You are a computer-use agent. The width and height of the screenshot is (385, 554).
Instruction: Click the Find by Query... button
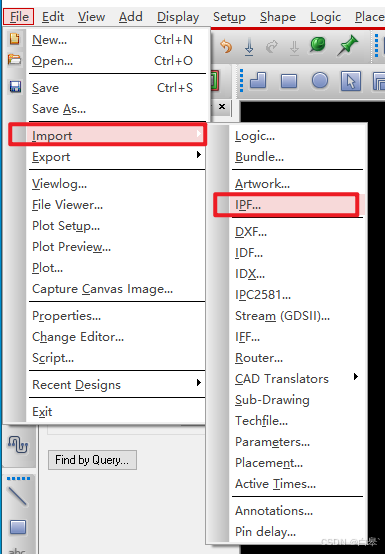click(x=92, y=460)
